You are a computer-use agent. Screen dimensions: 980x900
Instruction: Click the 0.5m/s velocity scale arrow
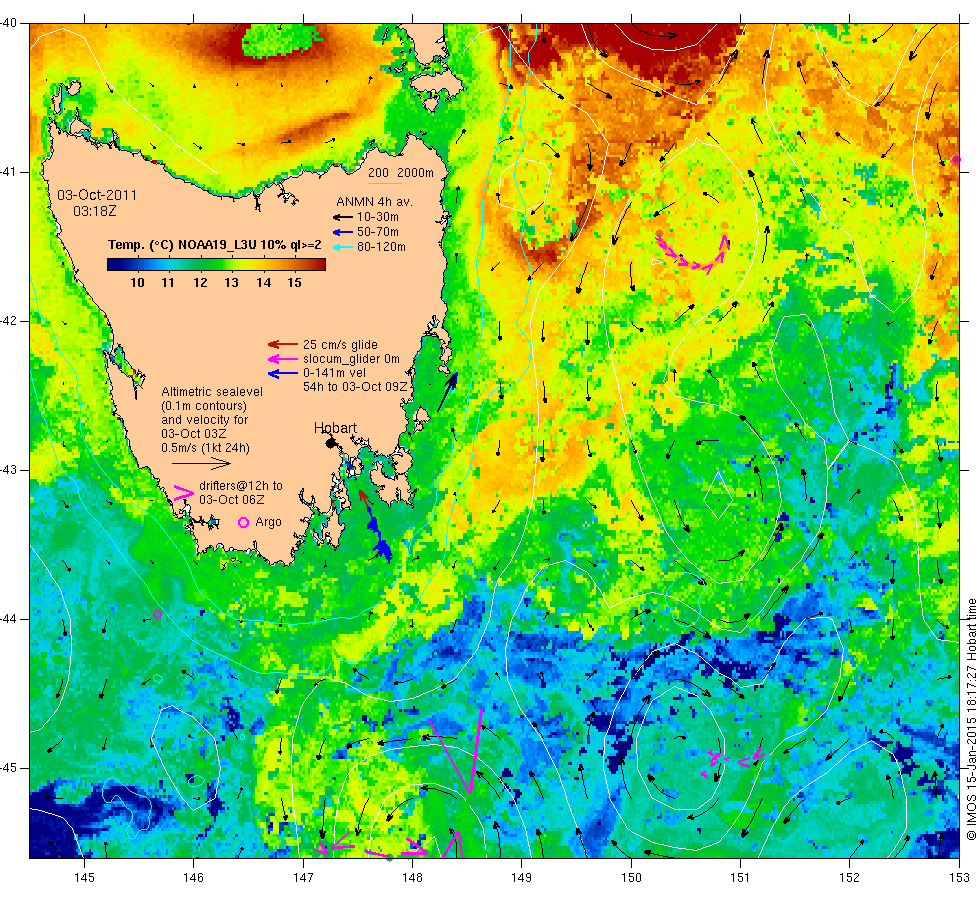(x=201, y=463)
